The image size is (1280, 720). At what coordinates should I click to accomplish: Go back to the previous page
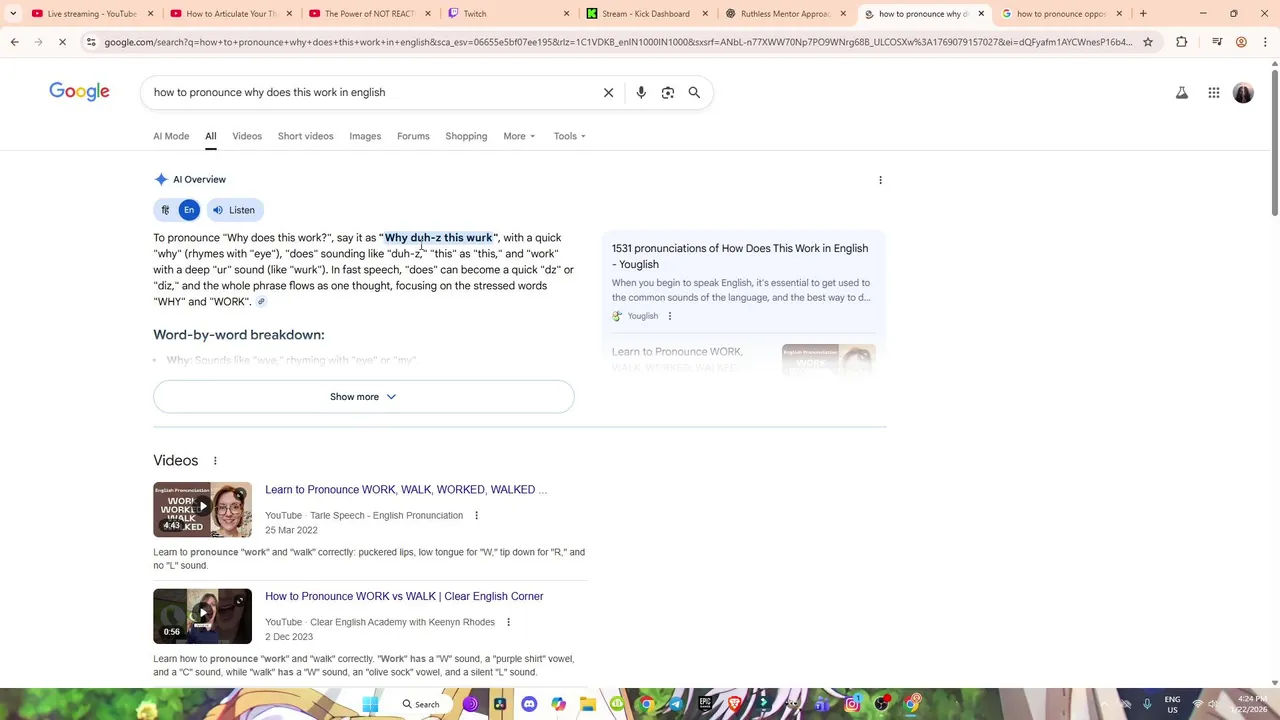click(x=14, y=42)
